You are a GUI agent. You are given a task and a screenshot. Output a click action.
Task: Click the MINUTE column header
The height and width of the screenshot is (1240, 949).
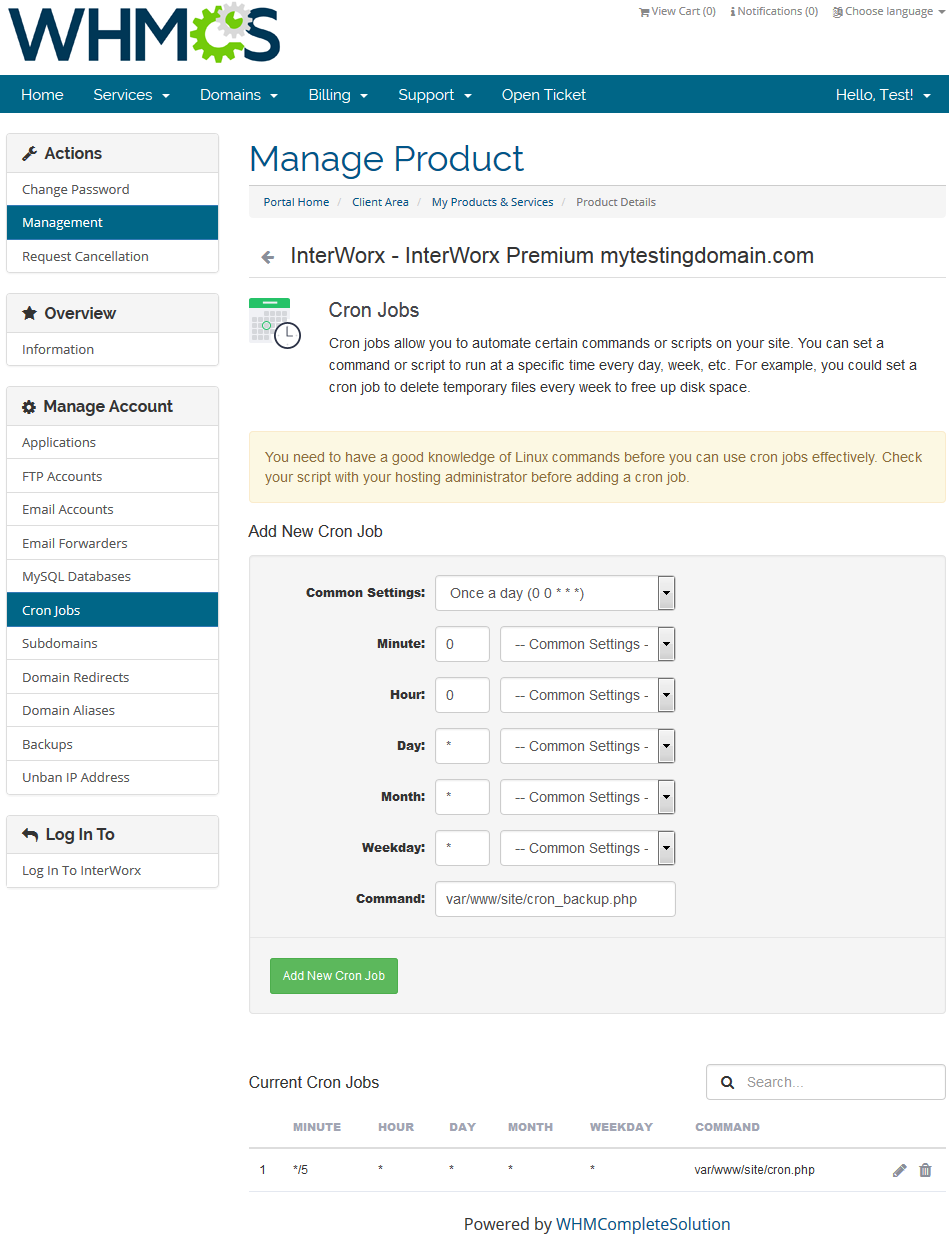(x=317, y=1127)
